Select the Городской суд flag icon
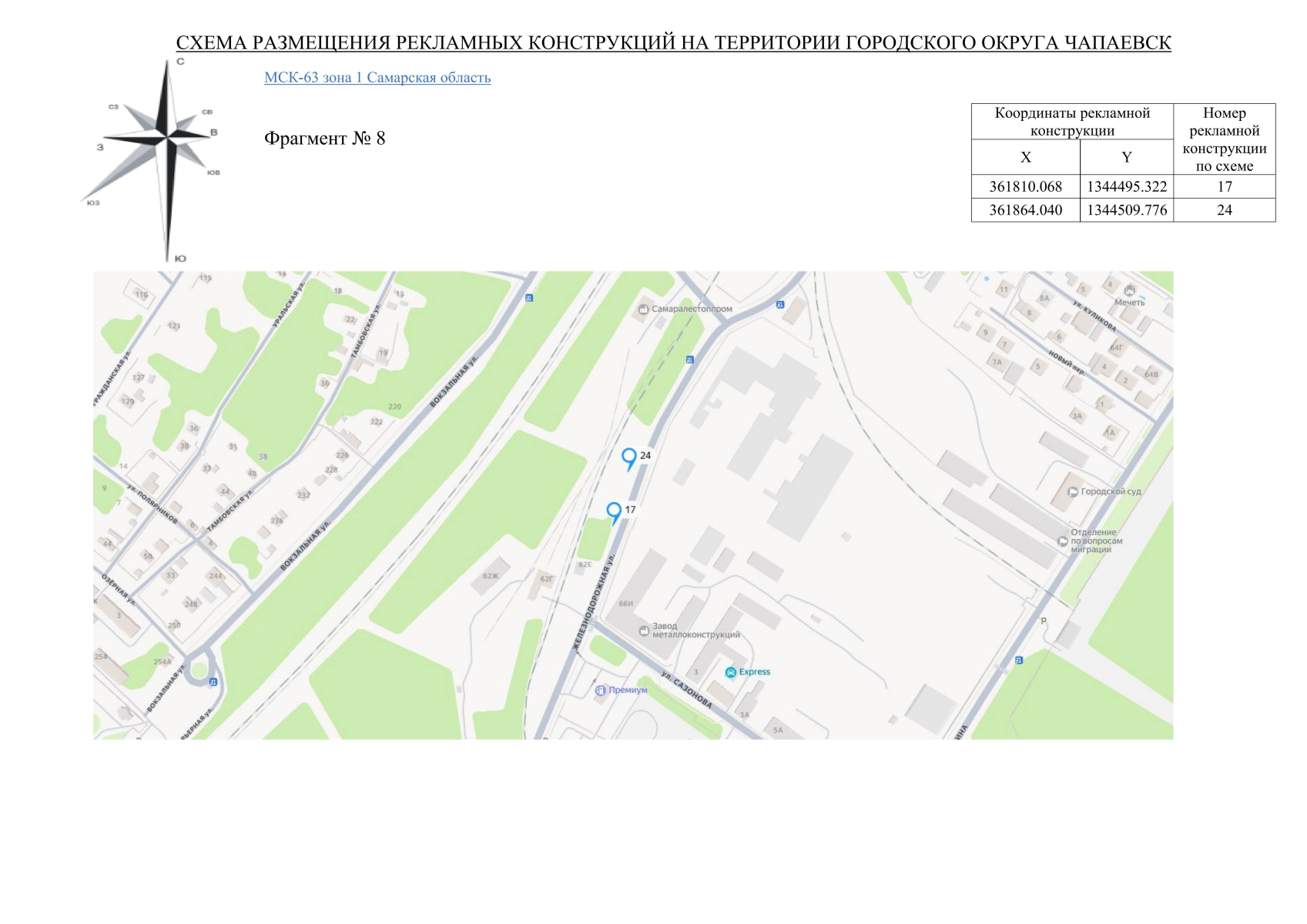This screenshot has height=924, width=1307. tap(1072, 492)
